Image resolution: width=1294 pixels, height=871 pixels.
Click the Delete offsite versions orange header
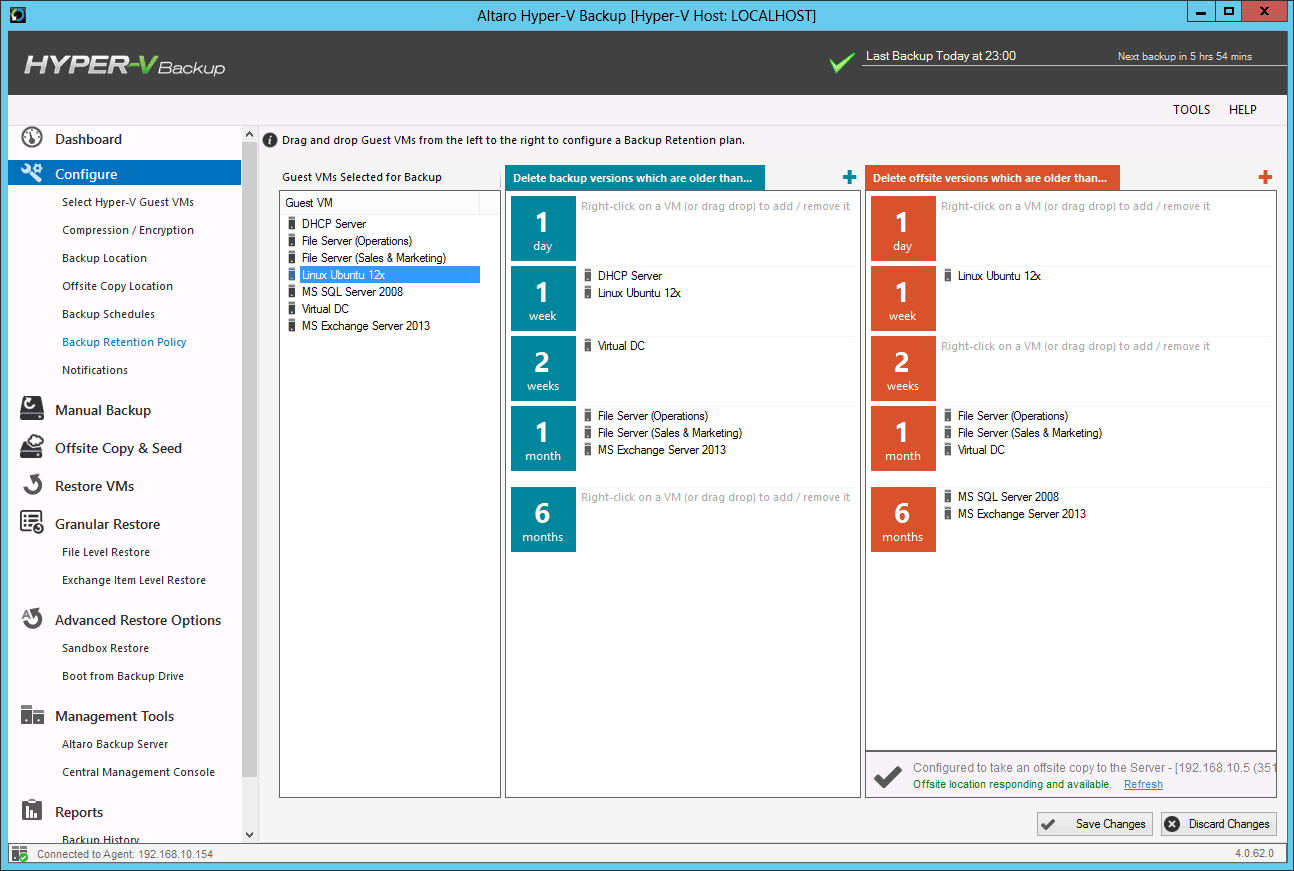pos(992,178)
